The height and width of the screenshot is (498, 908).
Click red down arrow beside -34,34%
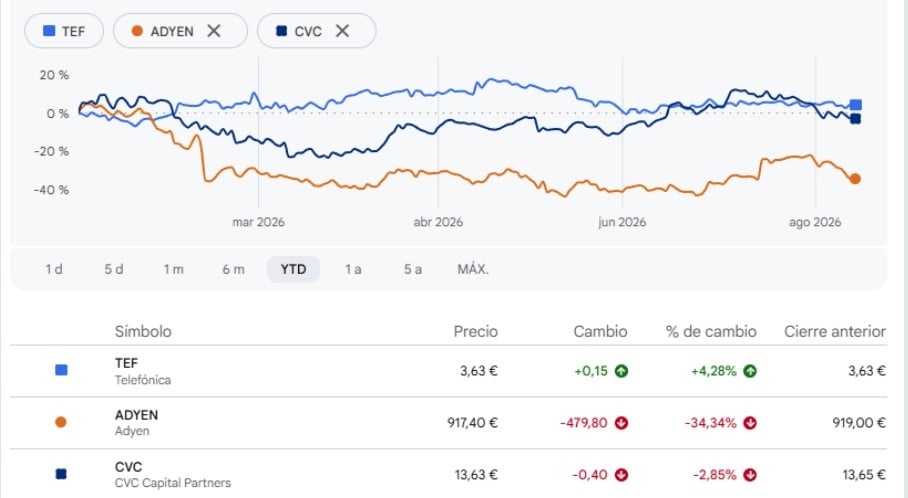[x=750, y=423]
